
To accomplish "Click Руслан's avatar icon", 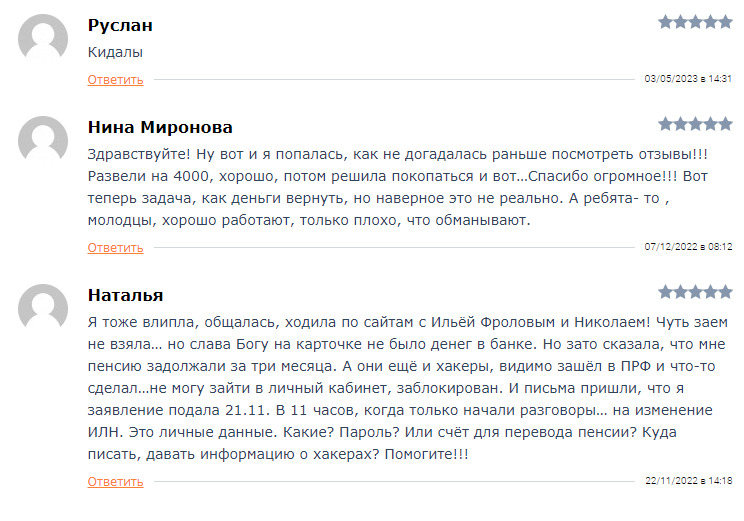I will pyautogui.click(x=43, y=38).
